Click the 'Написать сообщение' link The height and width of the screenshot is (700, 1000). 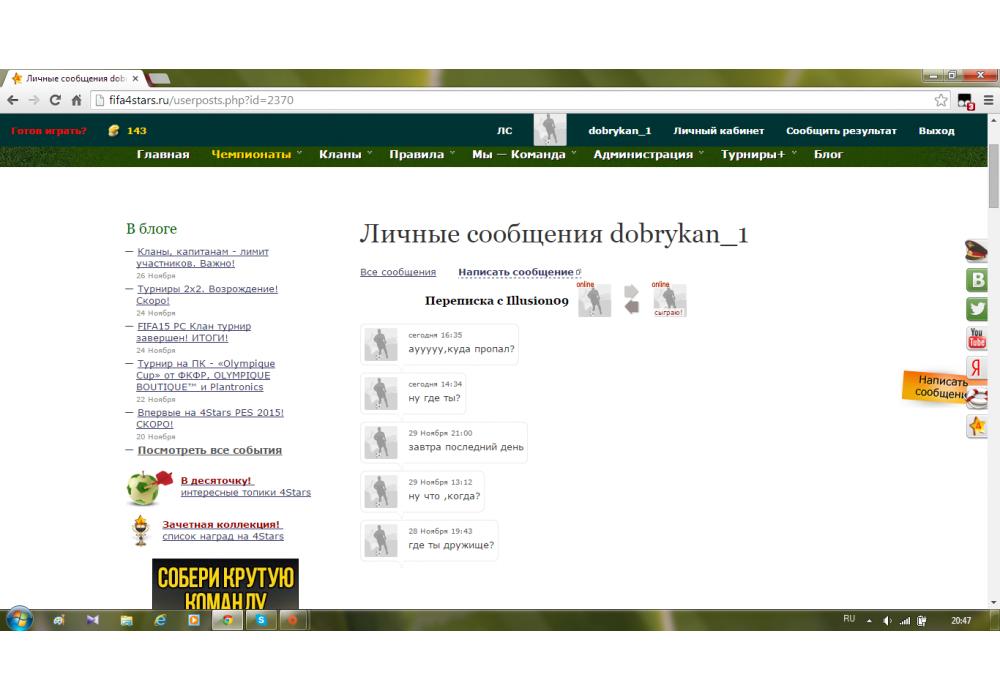tap(516, 272)
